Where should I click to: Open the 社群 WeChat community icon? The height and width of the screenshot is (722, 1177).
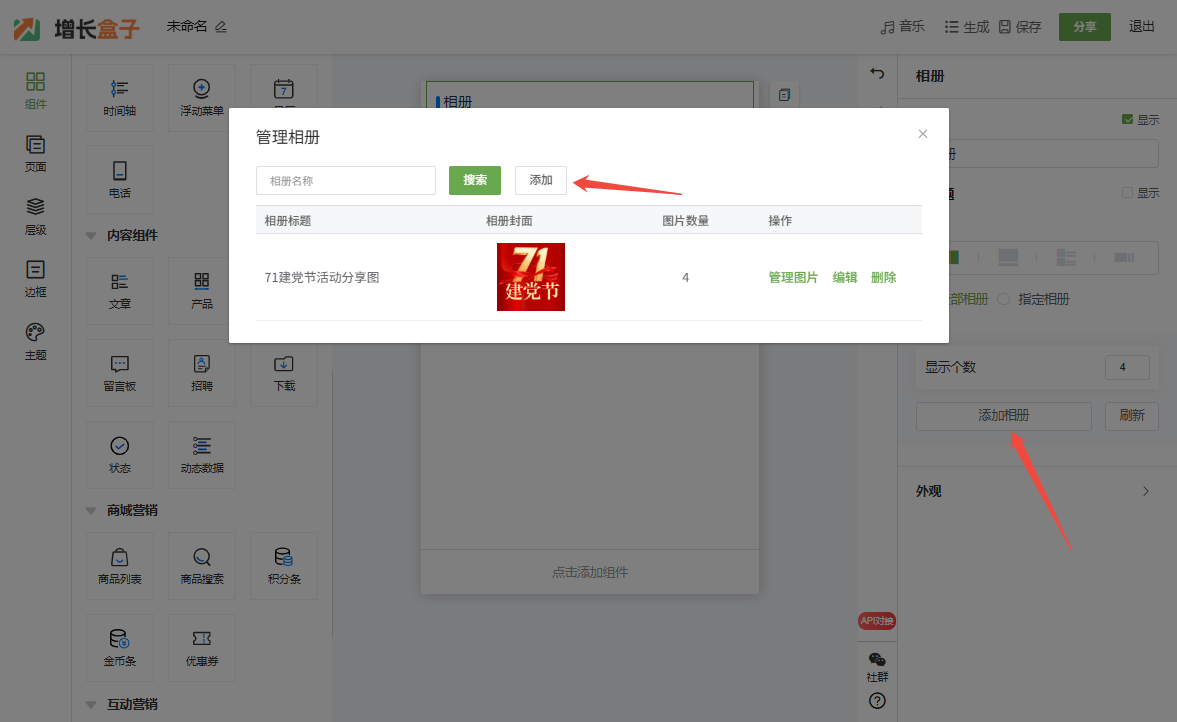click(x=877, y=666)
